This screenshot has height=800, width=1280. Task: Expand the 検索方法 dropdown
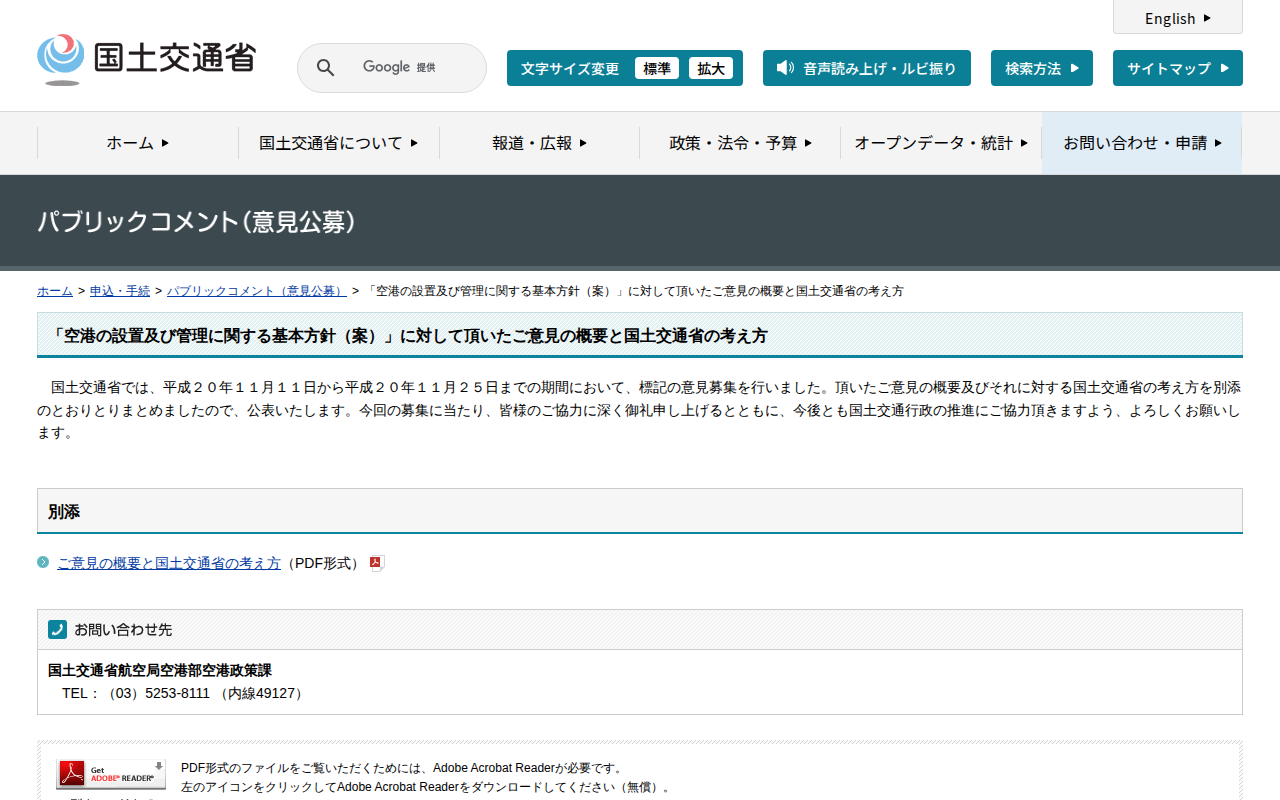tap(1041, 68)
